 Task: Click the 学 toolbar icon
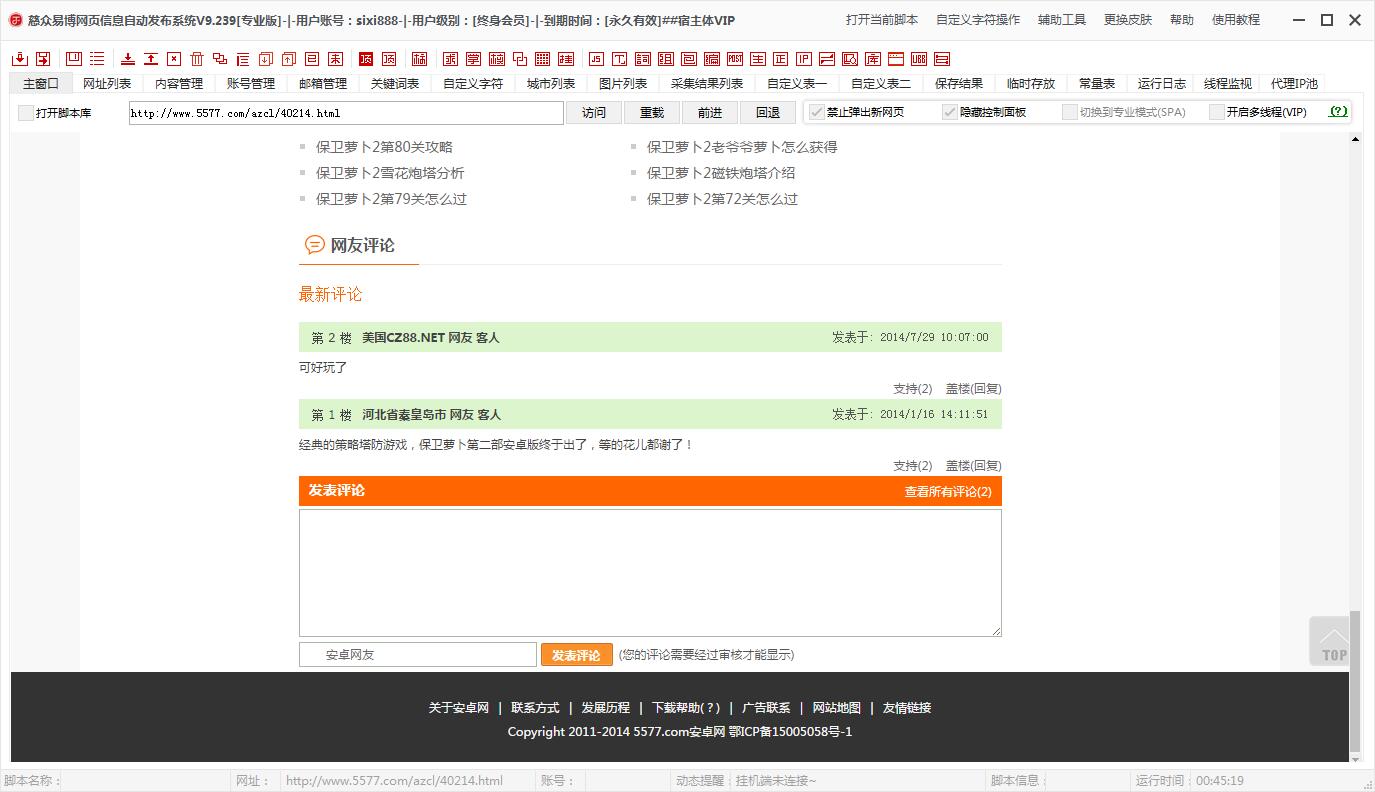click(474, 59)
